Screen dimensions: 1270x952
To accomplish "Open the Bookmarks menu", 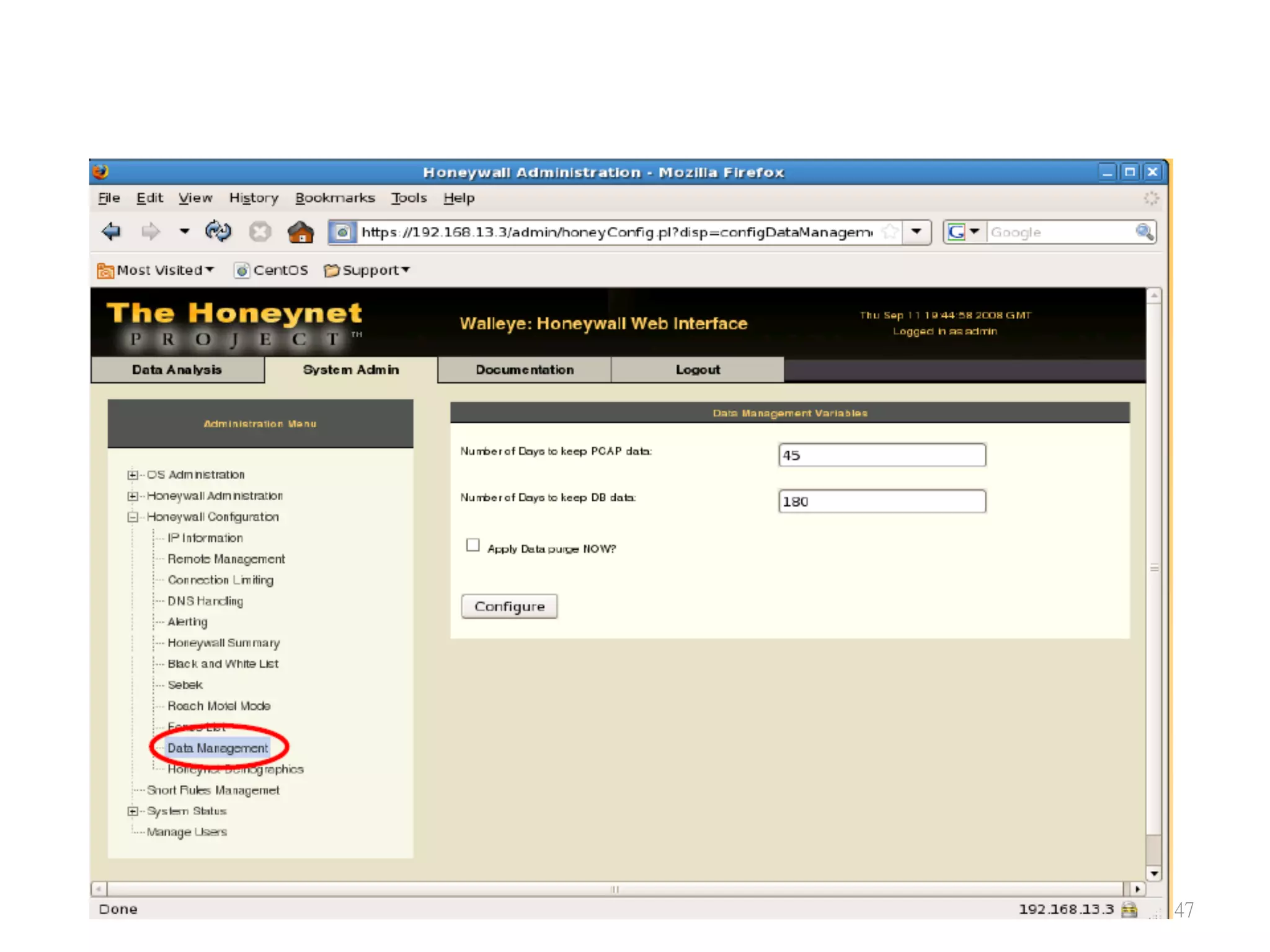I will tap(335, 198).
